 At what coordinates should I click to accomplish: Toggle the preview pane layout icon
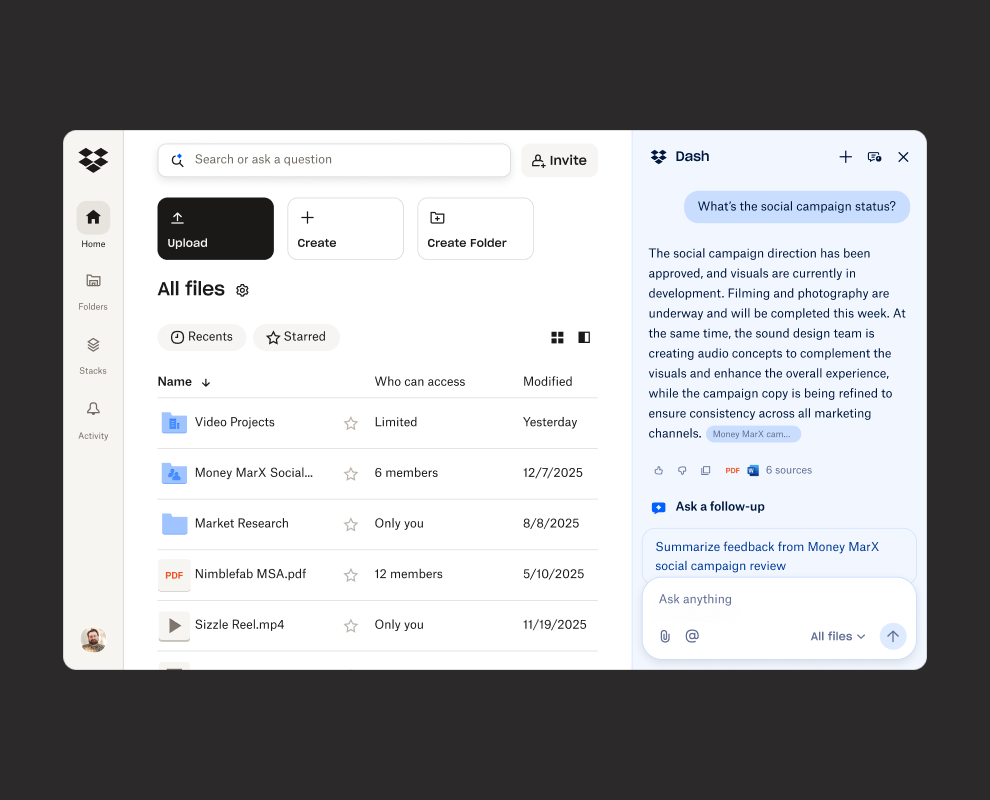tap(584, 337)
